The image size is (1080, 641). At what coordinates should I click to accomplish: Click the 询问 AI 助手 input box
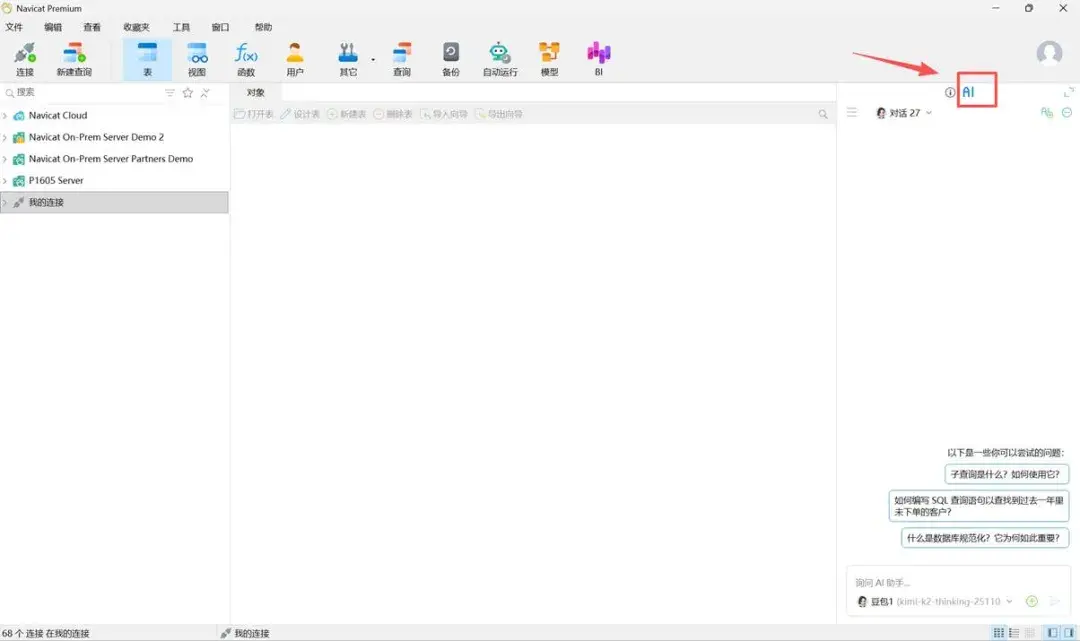coord(957,582)
